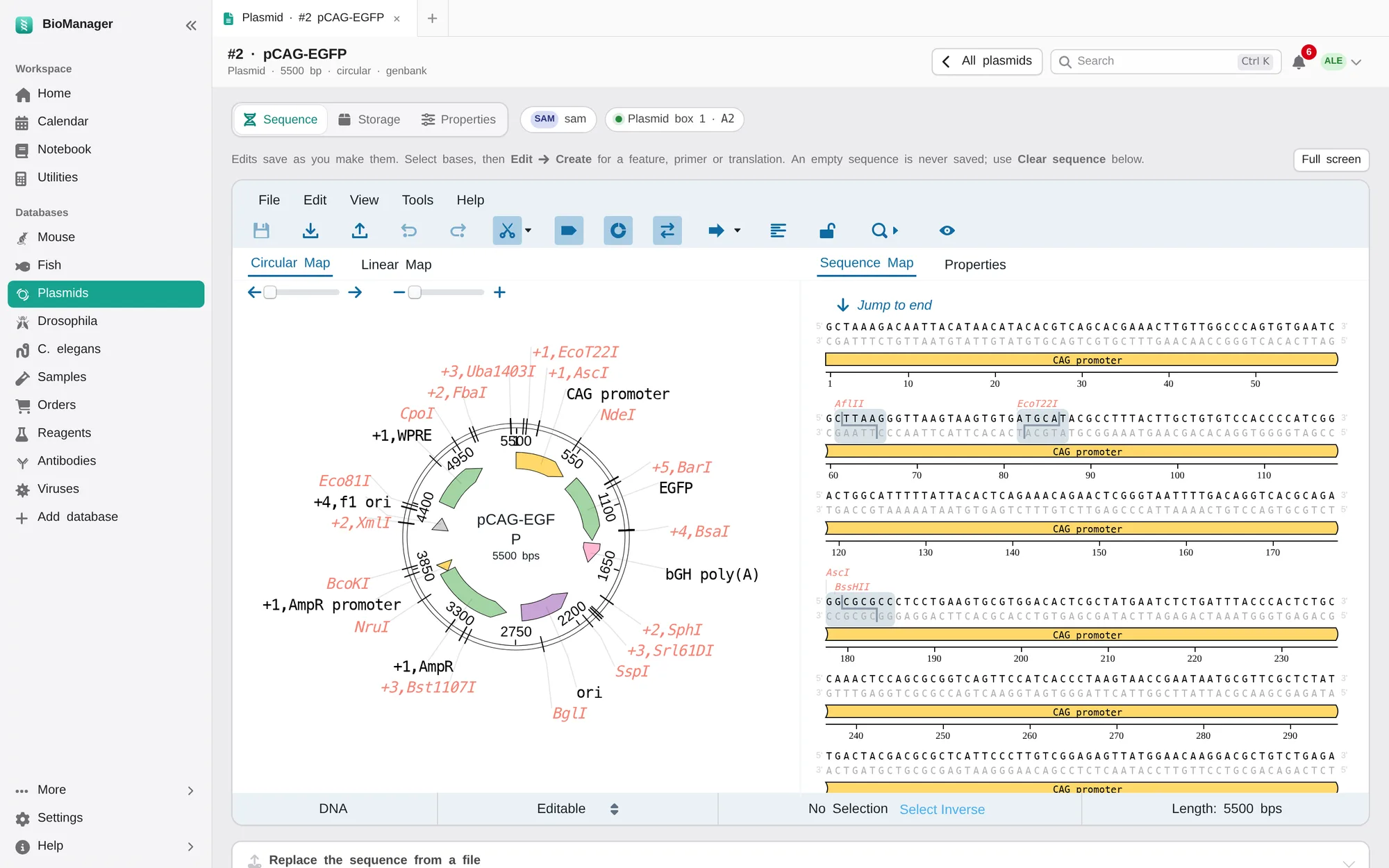Open the Notebook page
The width and height of the screenshot is (1389, 868).
click(x=106, y=149)
